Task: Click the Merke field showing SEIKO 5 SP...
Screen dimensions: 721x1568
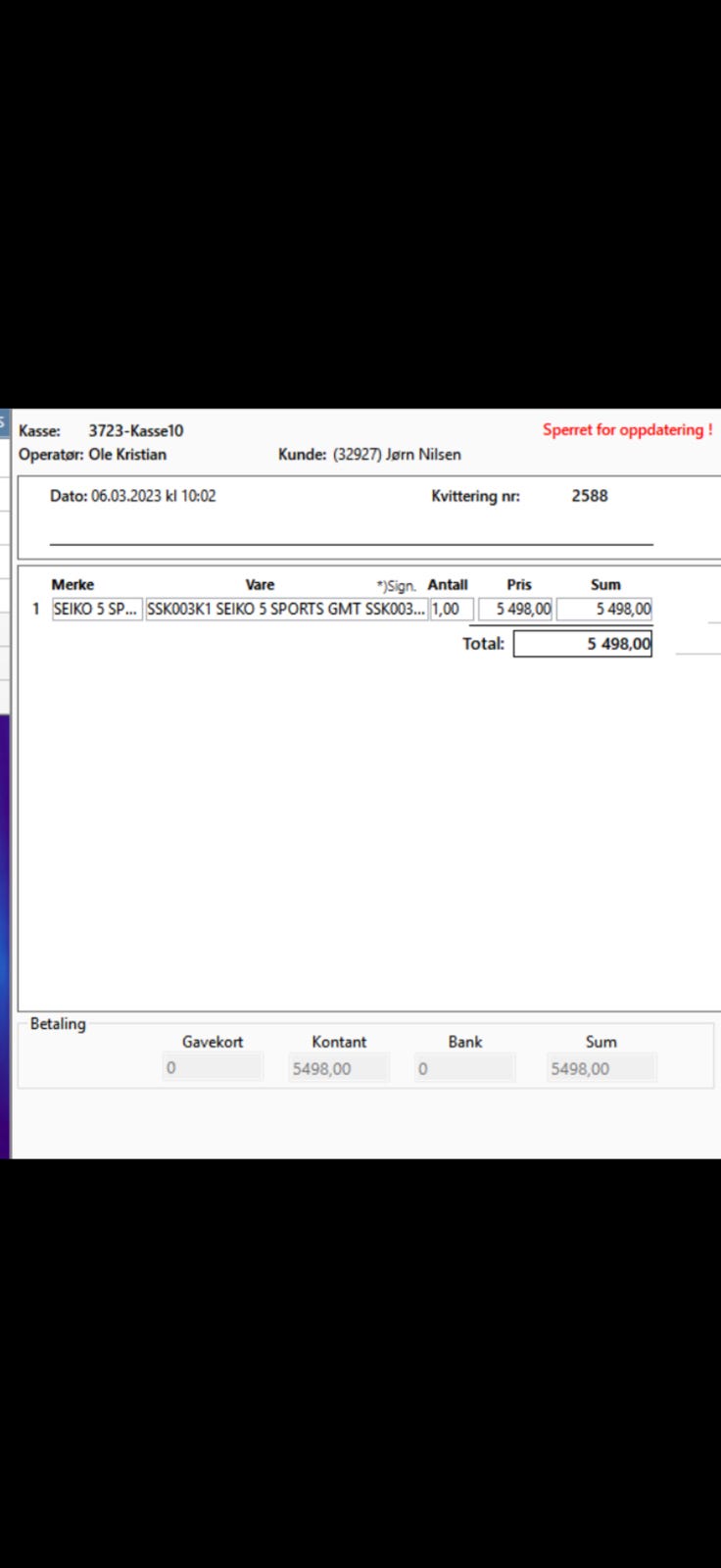Action: click(x=97, y=609)
